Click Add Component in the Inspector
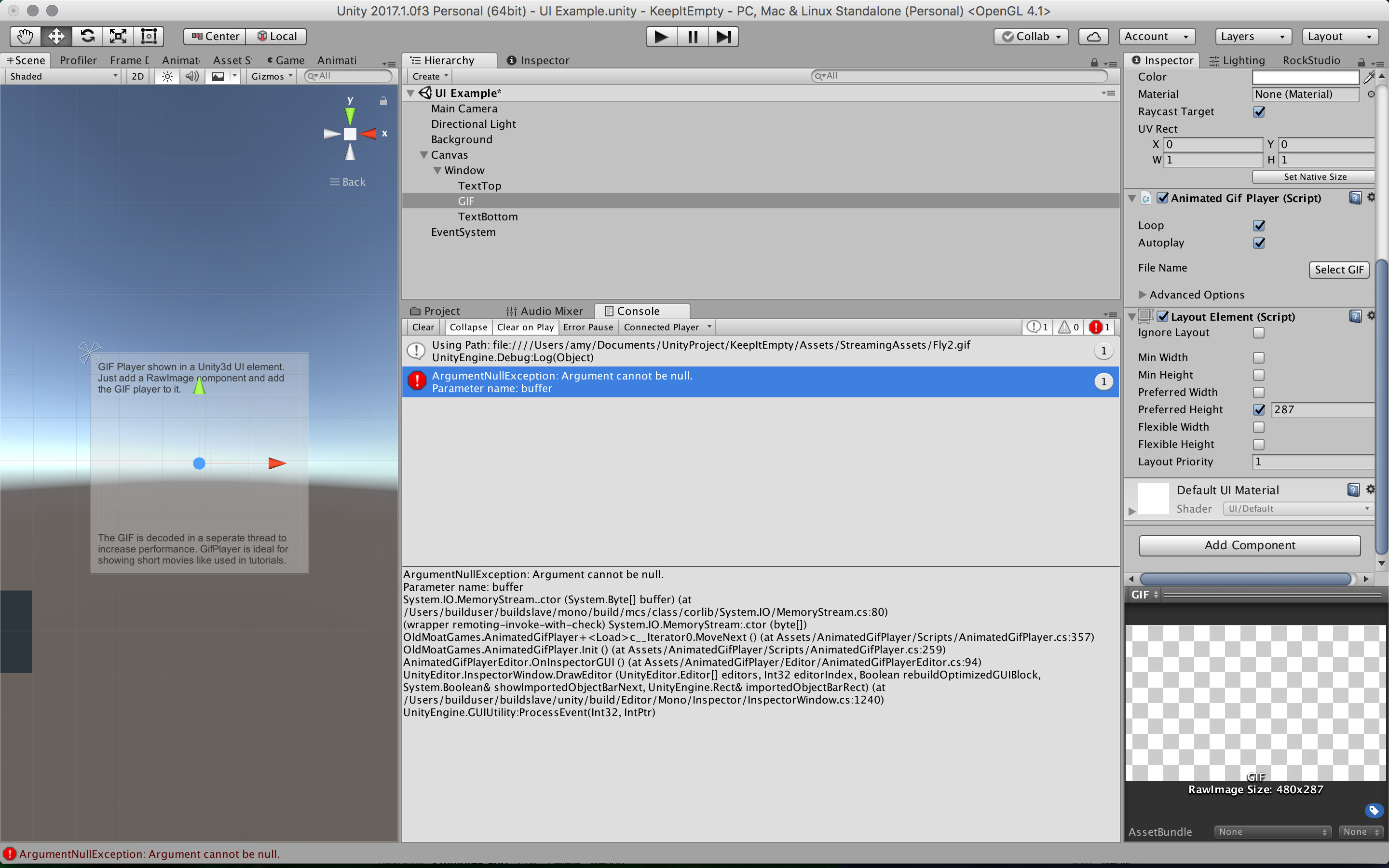Screen dimensions: 1389x868 pos(1250,545)
